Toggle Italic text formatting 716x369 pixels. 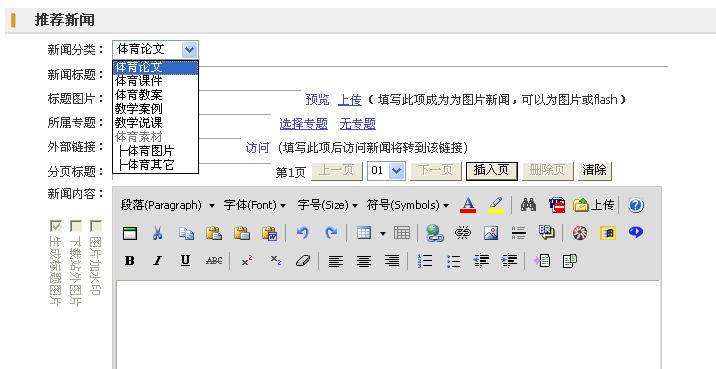tap(158, 261)
